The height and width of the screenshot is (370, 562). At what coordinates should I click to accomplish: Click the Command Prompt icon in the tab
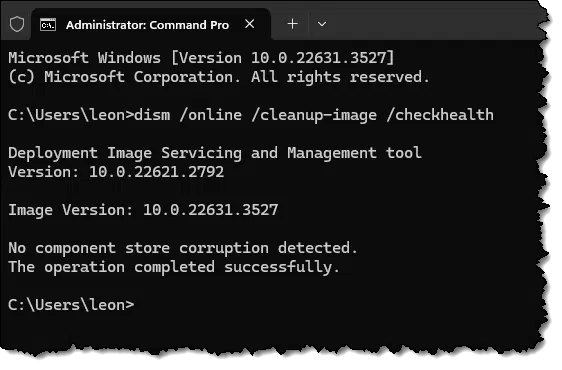coord(48,25)
